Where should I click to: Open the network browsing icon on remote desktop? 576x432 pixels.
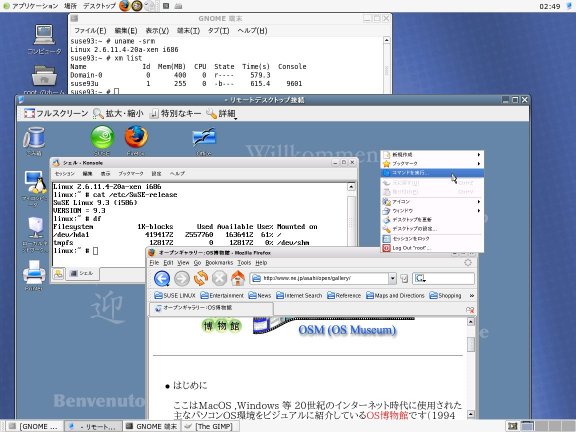pos(35,234)
